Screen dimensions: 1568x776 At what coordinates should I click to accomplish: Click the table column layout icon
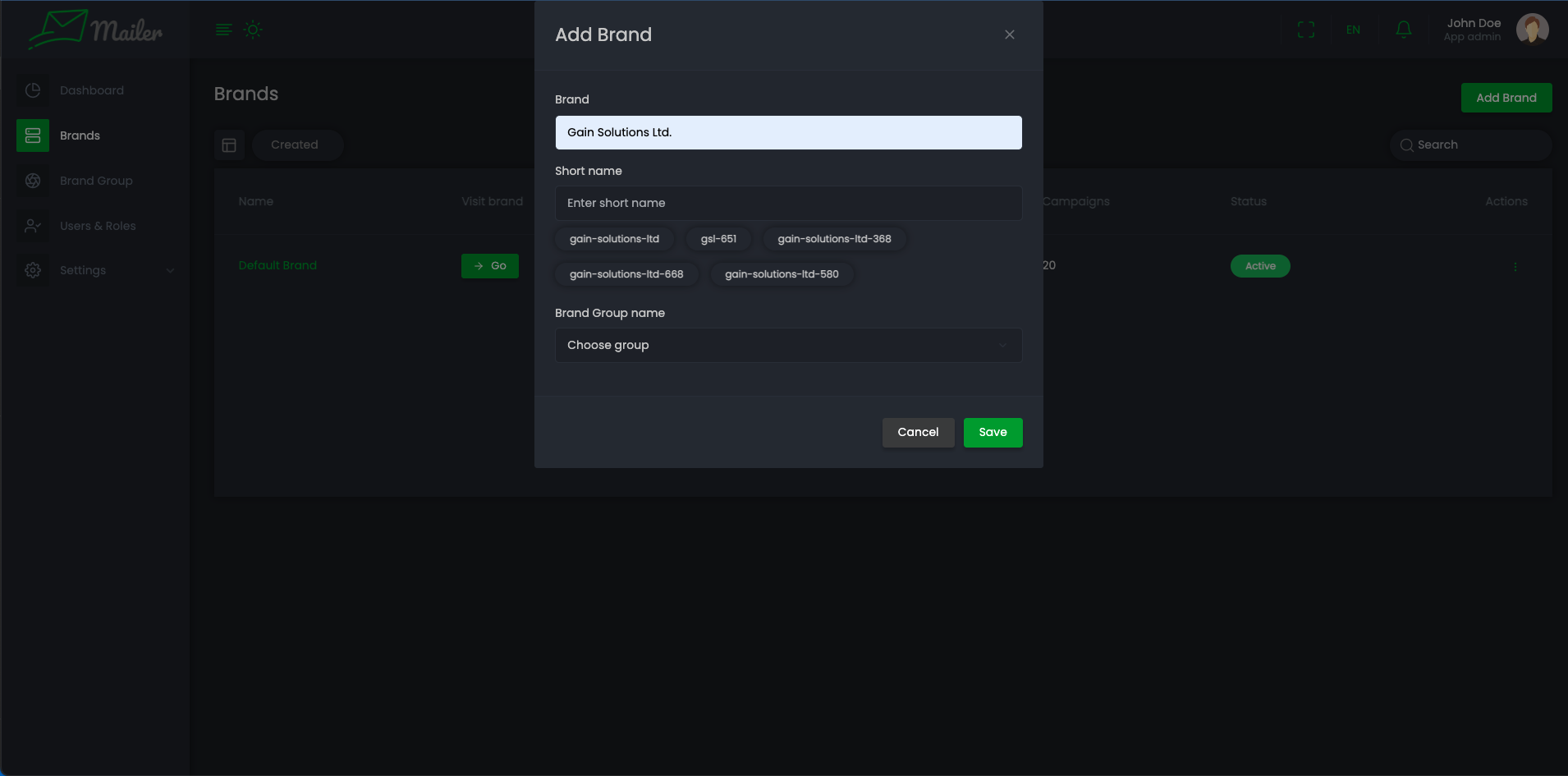coord(229,145)
